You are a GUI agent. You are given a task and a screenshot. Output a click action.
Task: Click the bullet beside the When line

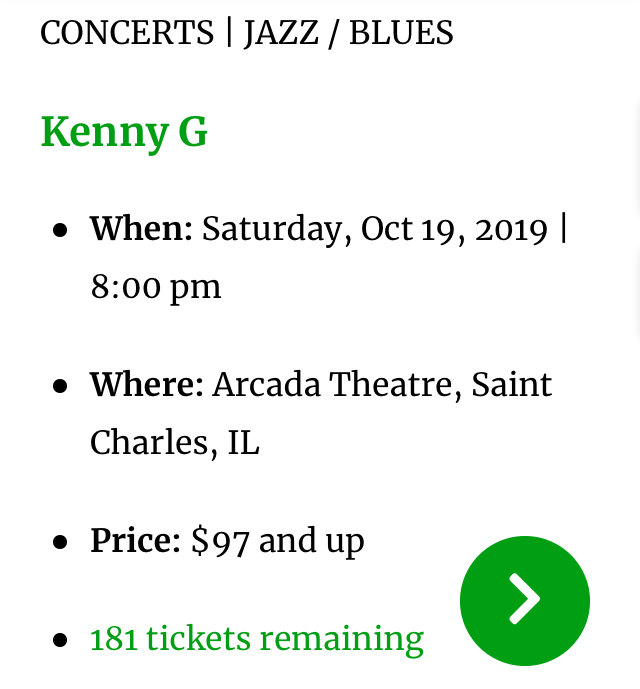[x=61, y=230]
